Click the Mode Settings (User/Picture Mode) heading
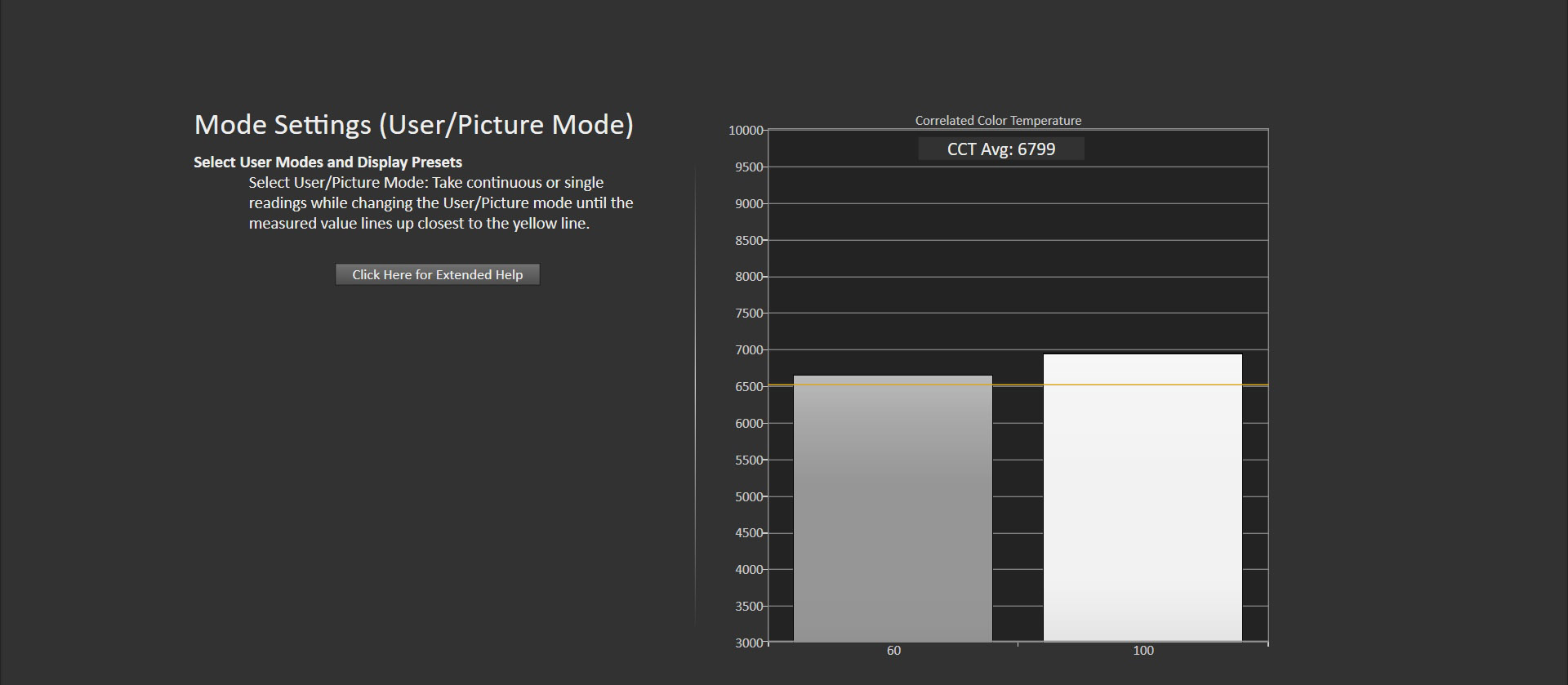Screen dimensions: 1568x685 coord(414,124)
